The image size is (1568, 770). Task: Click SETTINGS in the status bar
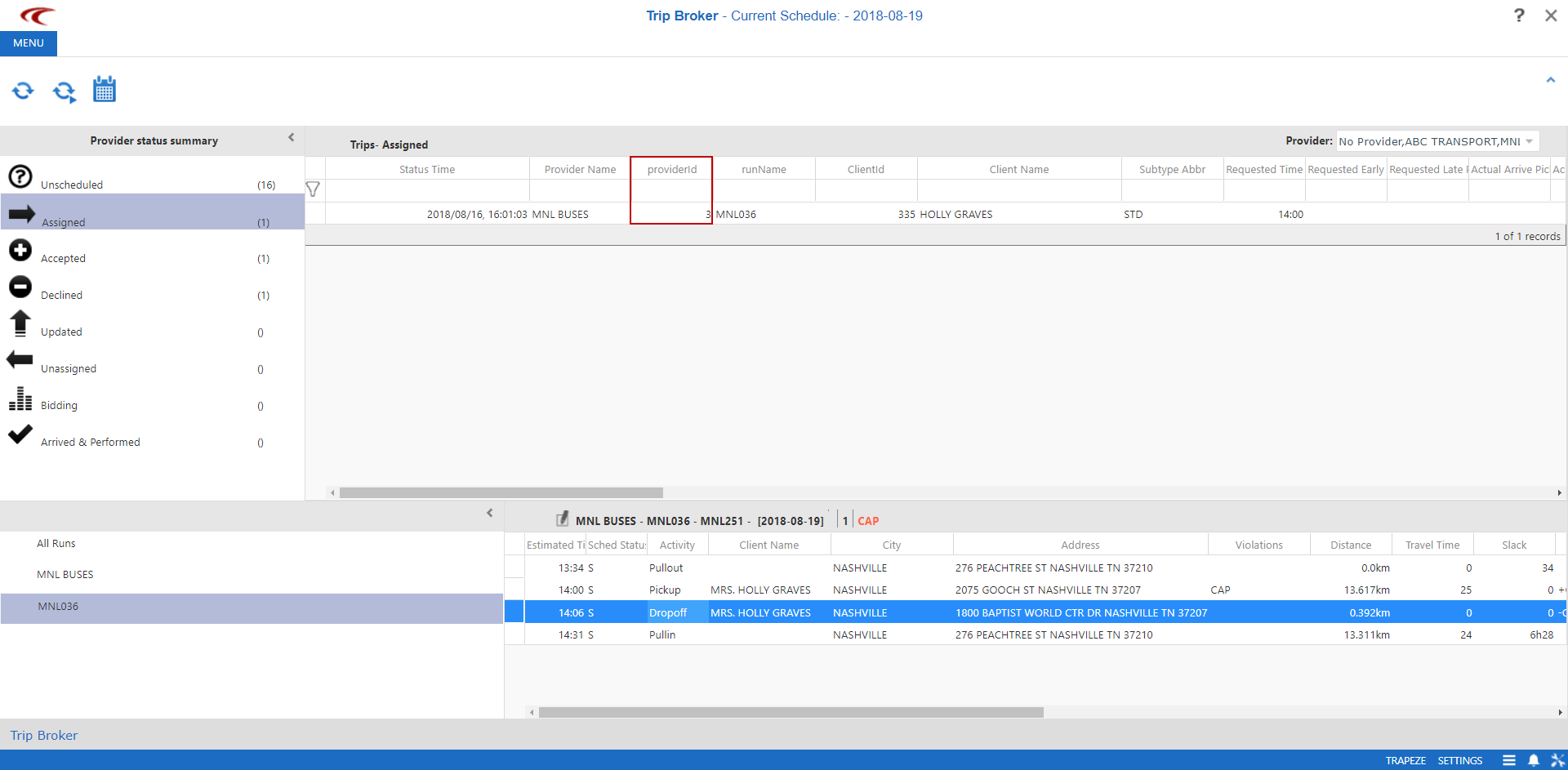(x=1459, y=760)
